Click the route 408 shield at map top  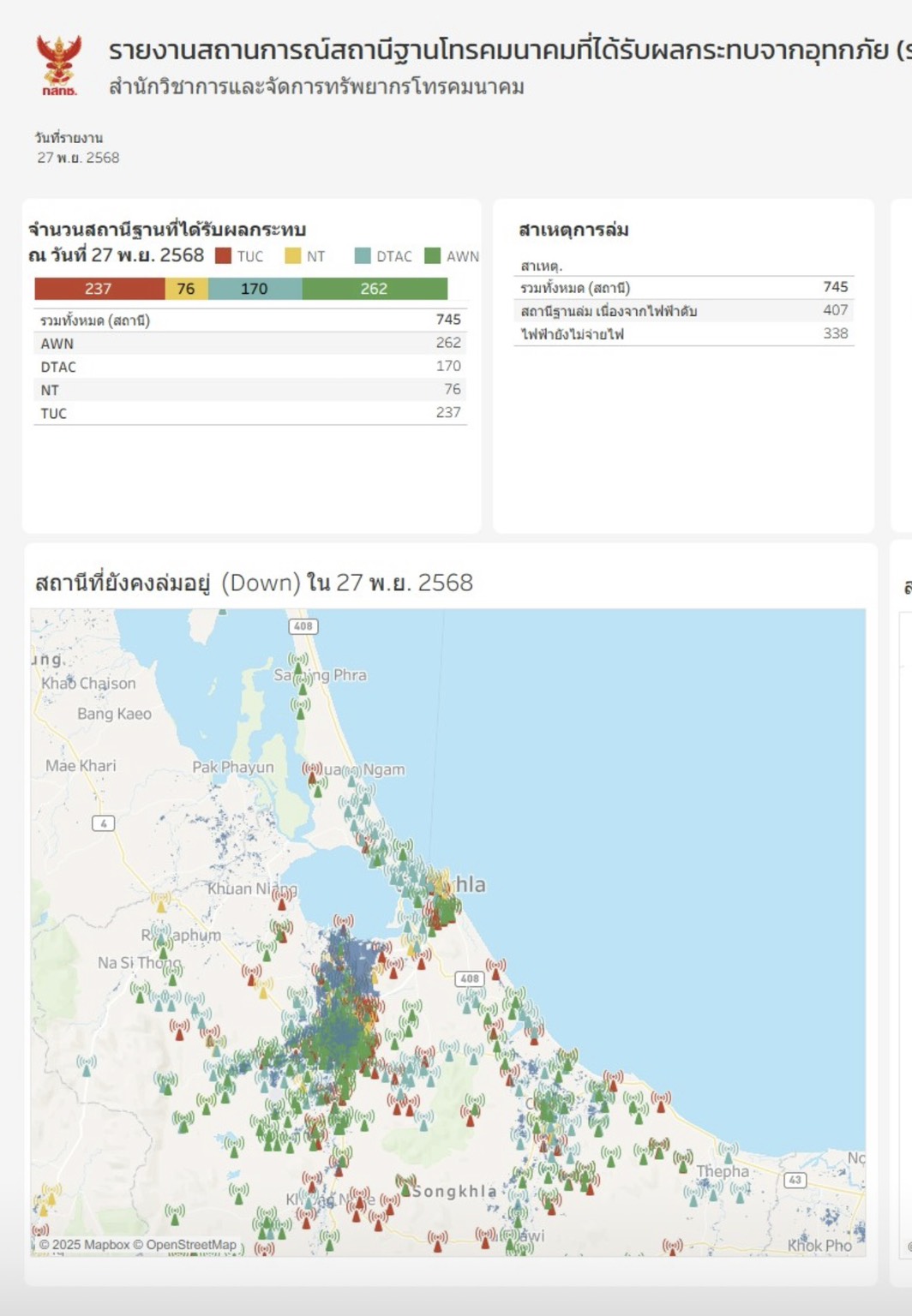click(x=303, y=626)
